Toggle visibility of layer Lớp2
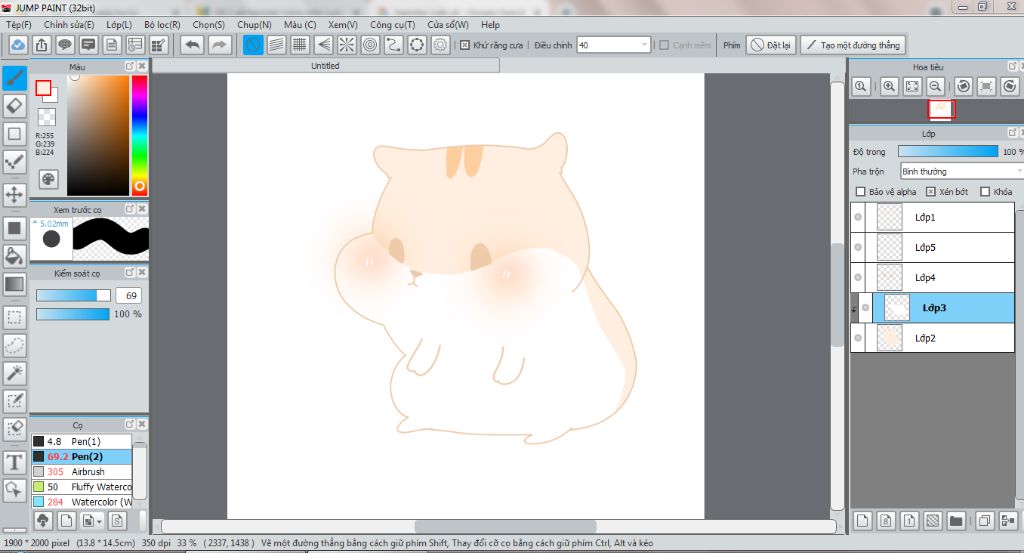This screenshot has width=1024, height=553. coord(858,338)
